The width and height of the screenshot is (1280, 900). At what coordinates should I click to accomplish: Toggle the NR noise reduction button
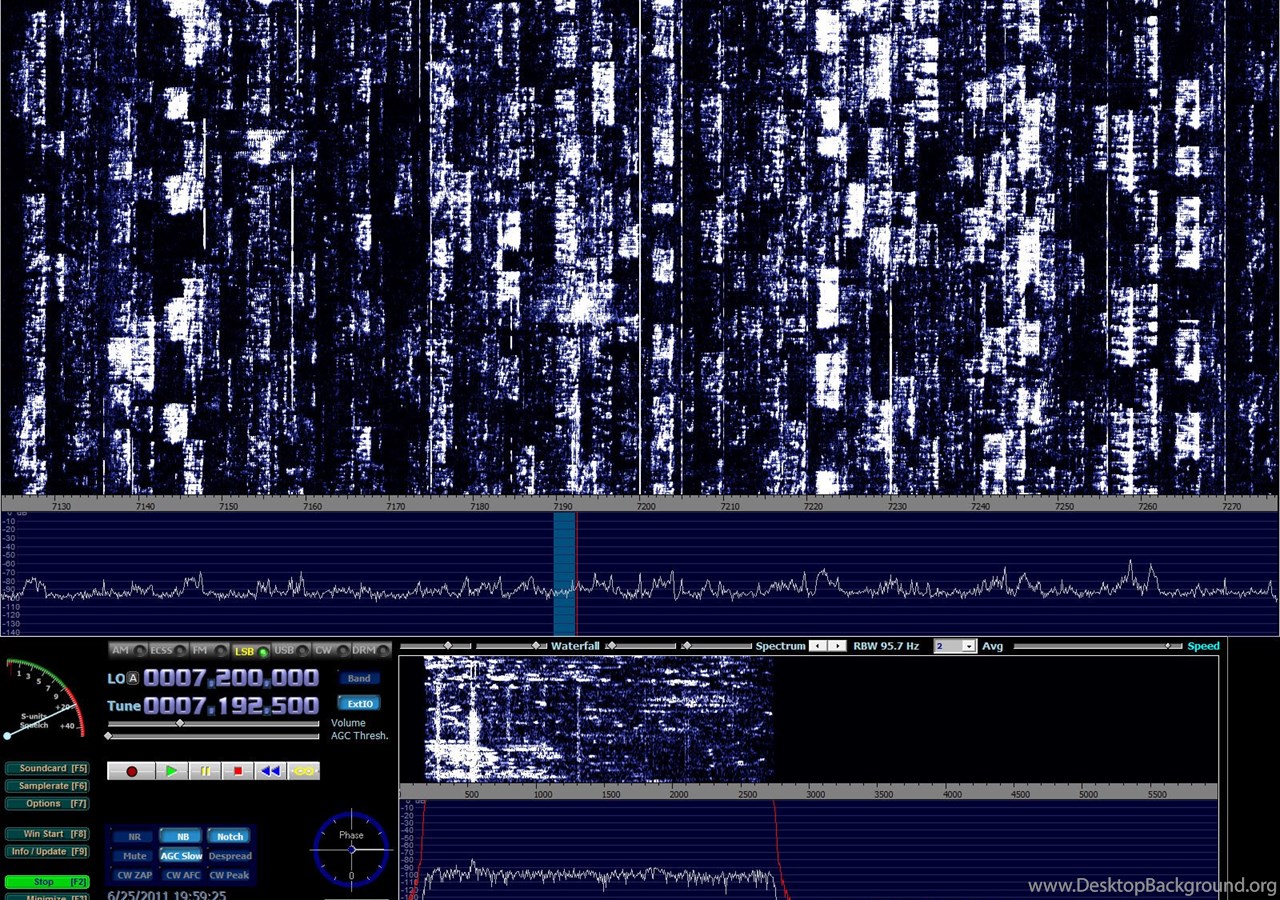coord(134,837)
